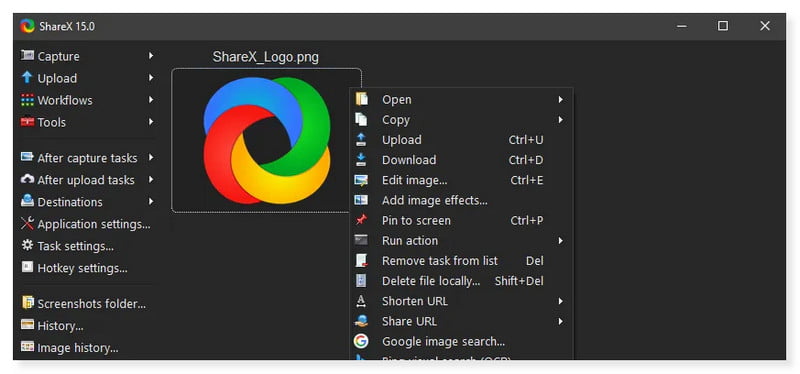Click the Google logo icon in context menu
The image size is (800, 374).
pos(361,341)
